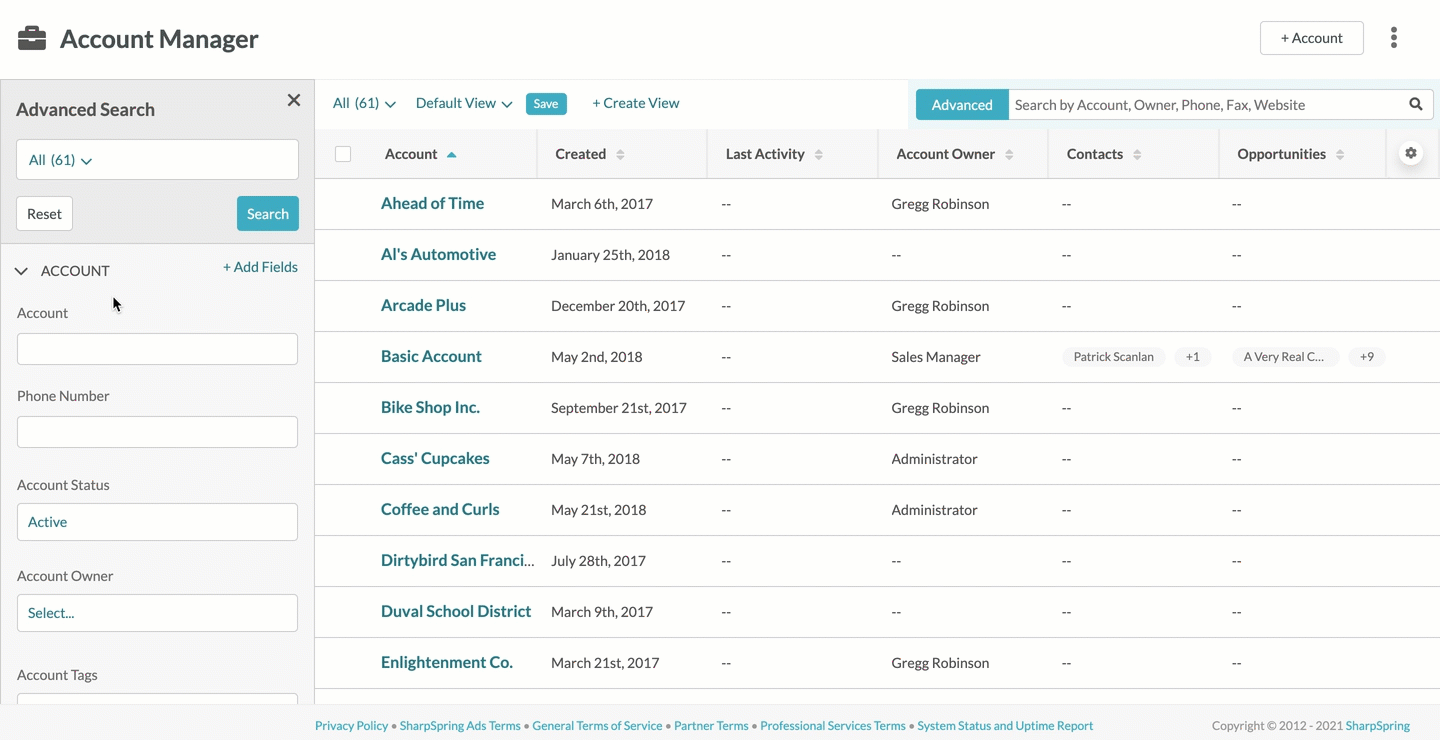Open column settings gear icon
This screenshot has height=740, width=1440.
[x=1411, y=153]
